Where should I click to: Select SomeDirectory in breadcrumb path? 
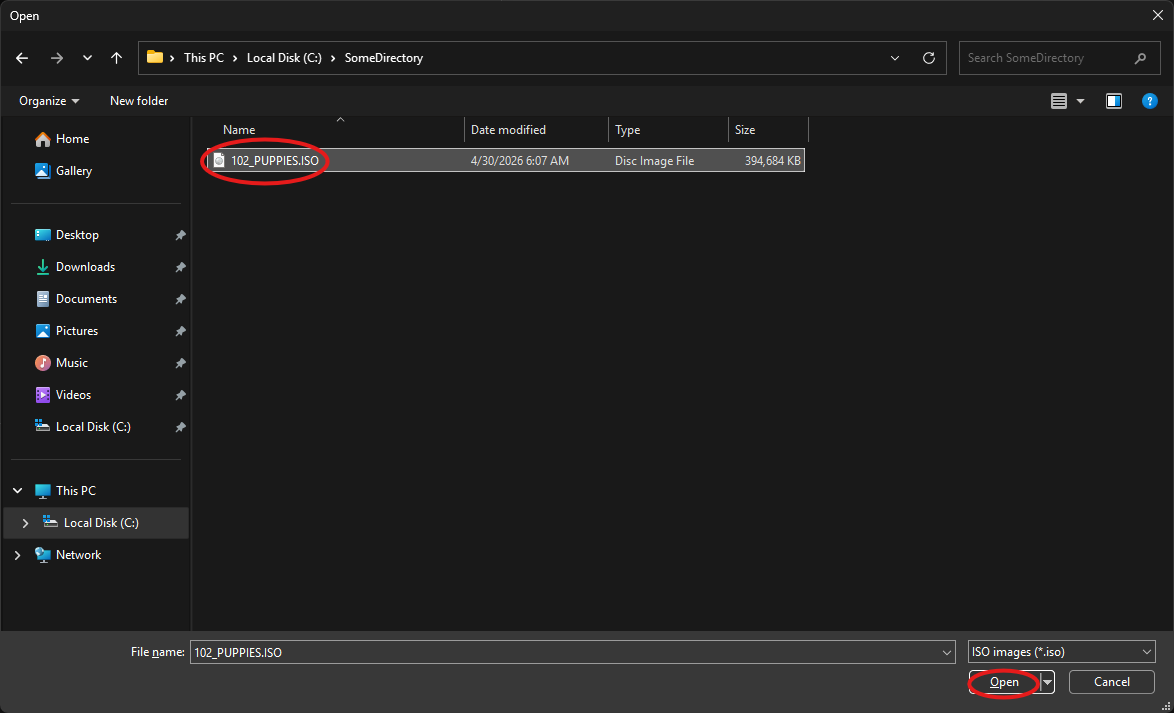(x=383, y=58)
